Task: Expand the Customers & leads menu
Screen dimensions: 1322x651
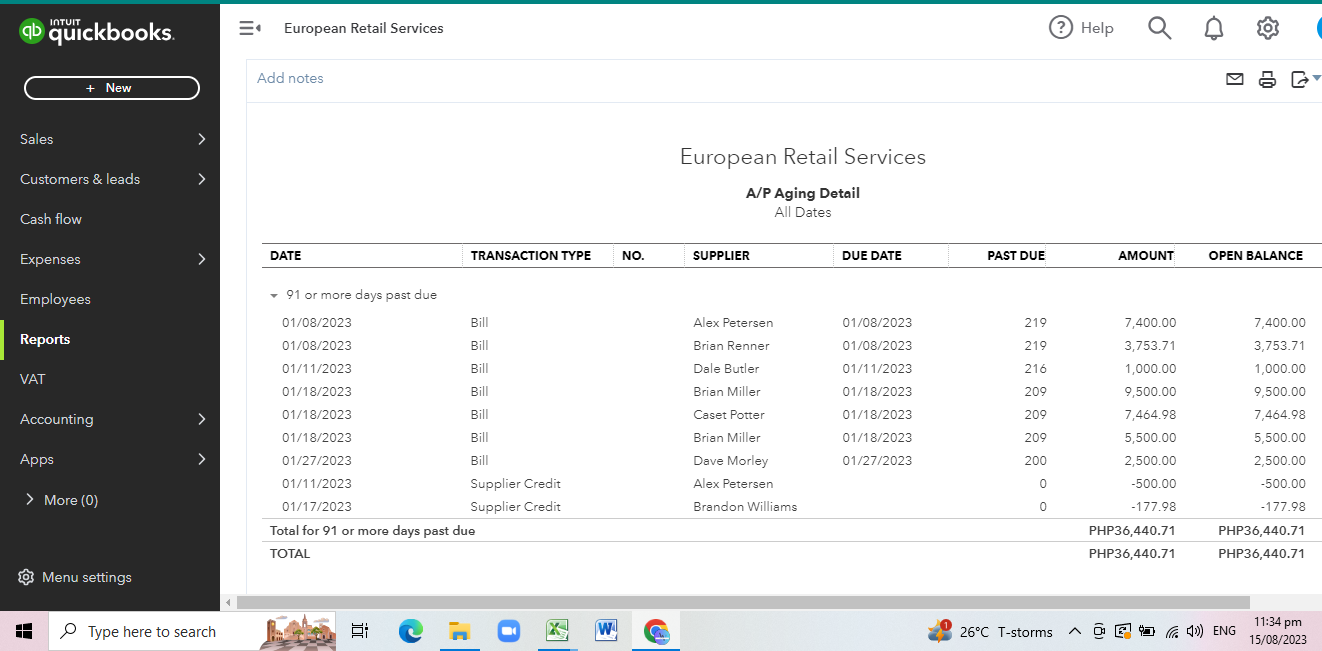Action: pyautogui.click(x=110, y=179)
